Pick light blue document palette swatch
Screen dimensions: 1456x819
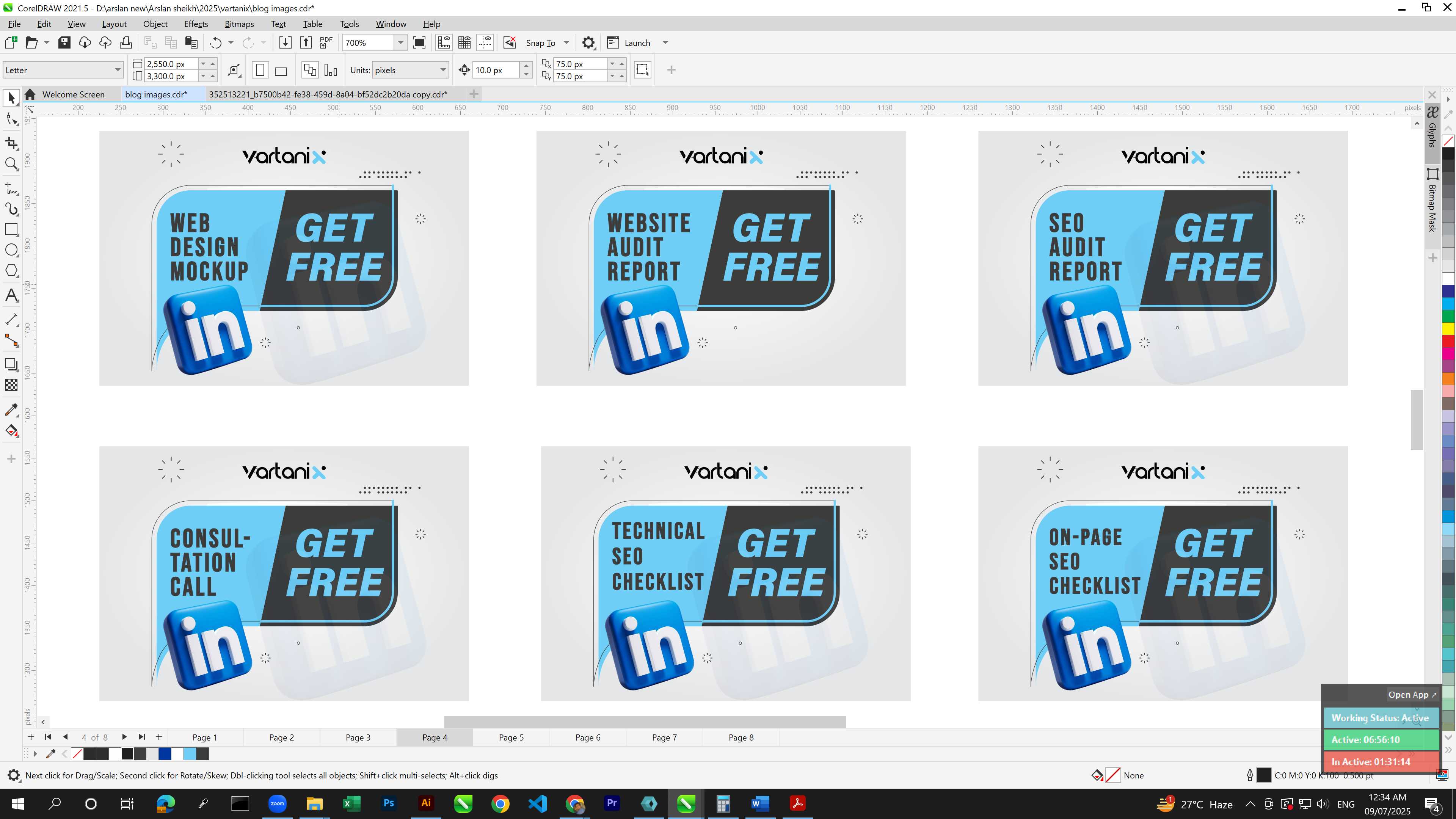[x=190, y=753]
